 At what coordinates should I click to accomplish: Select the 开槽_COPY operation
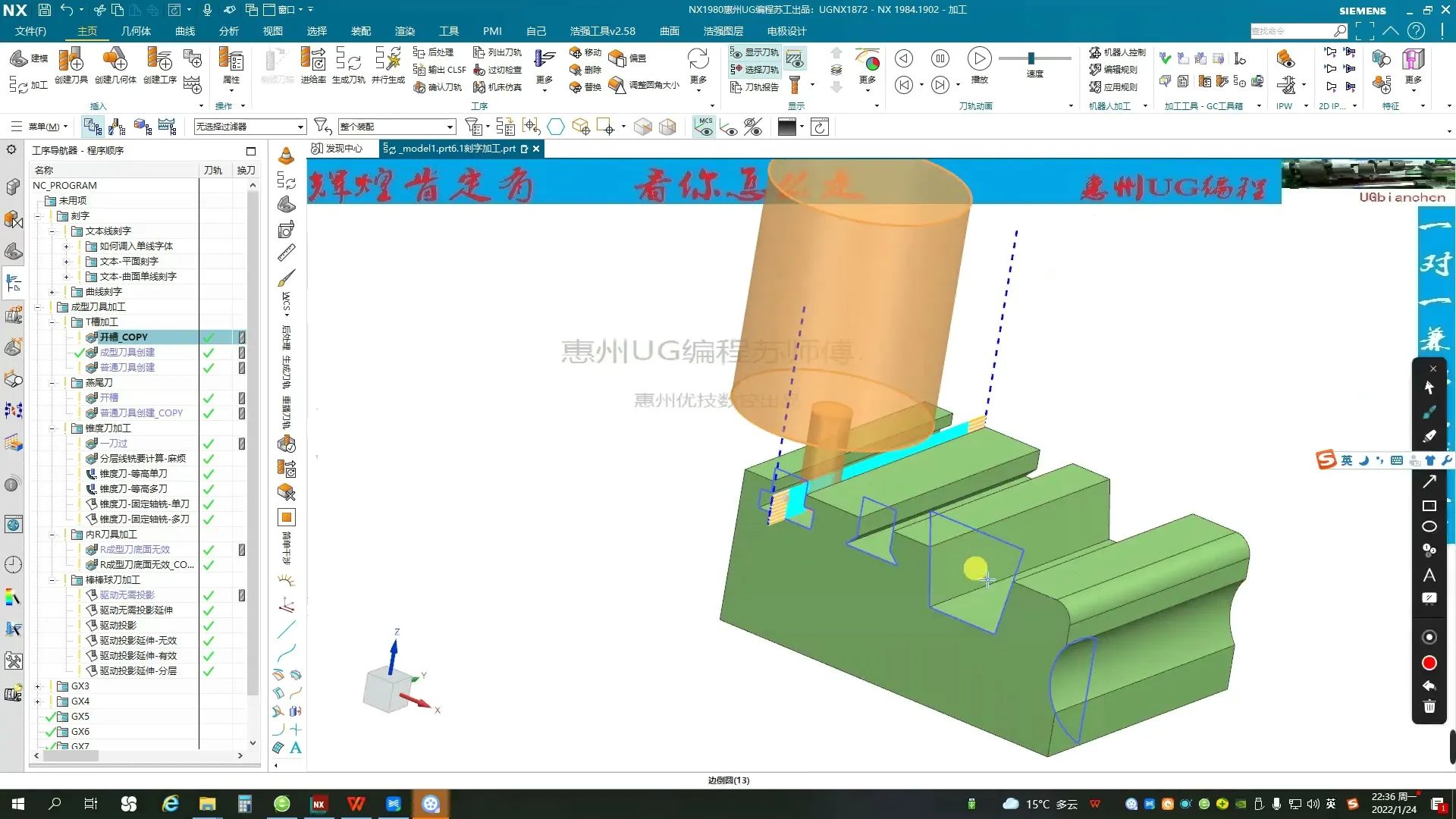[x=124, y=337]
